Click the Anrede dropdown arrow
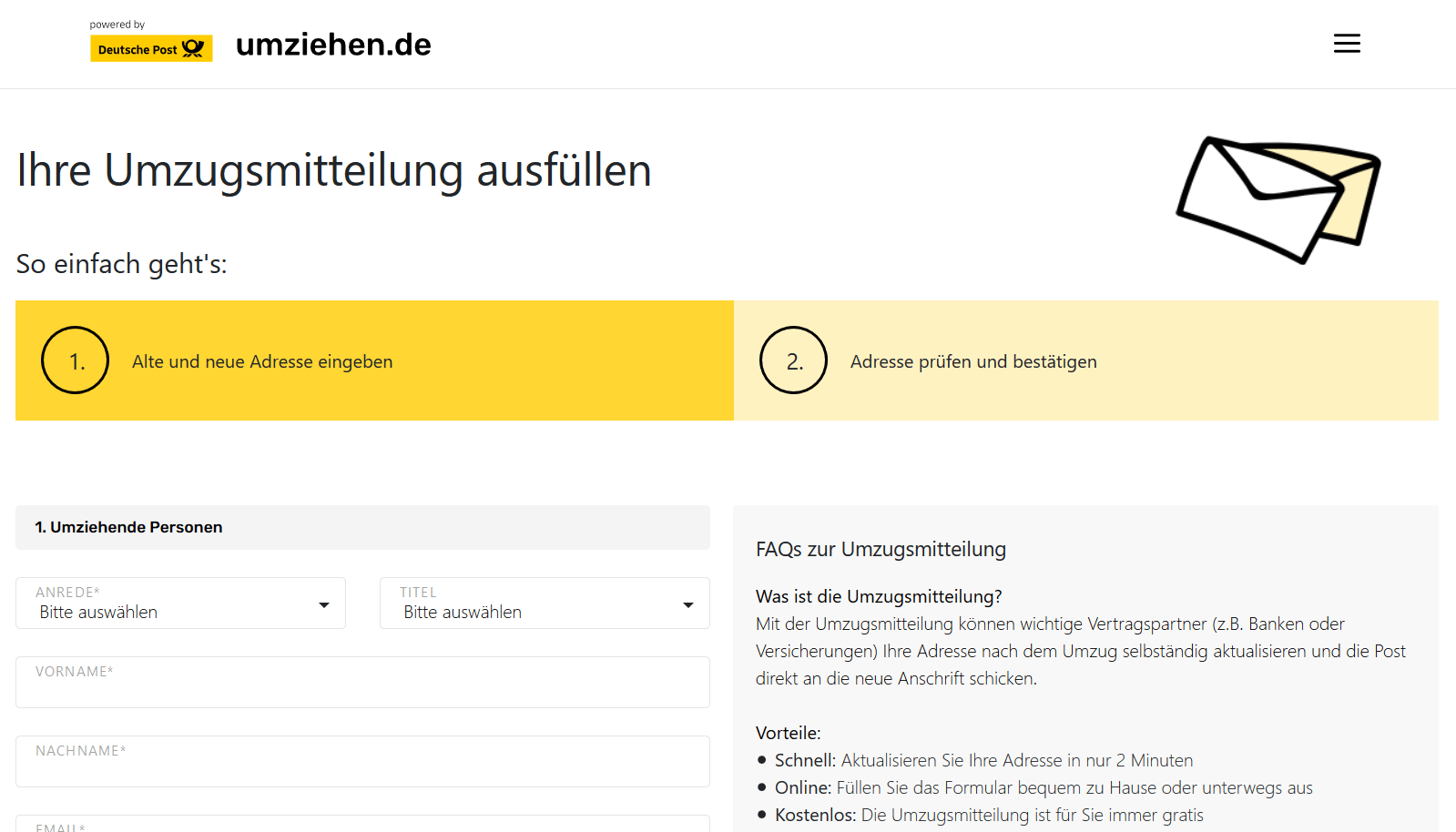The height and width of the screenshot is (832, 1456). pos(323,605)
